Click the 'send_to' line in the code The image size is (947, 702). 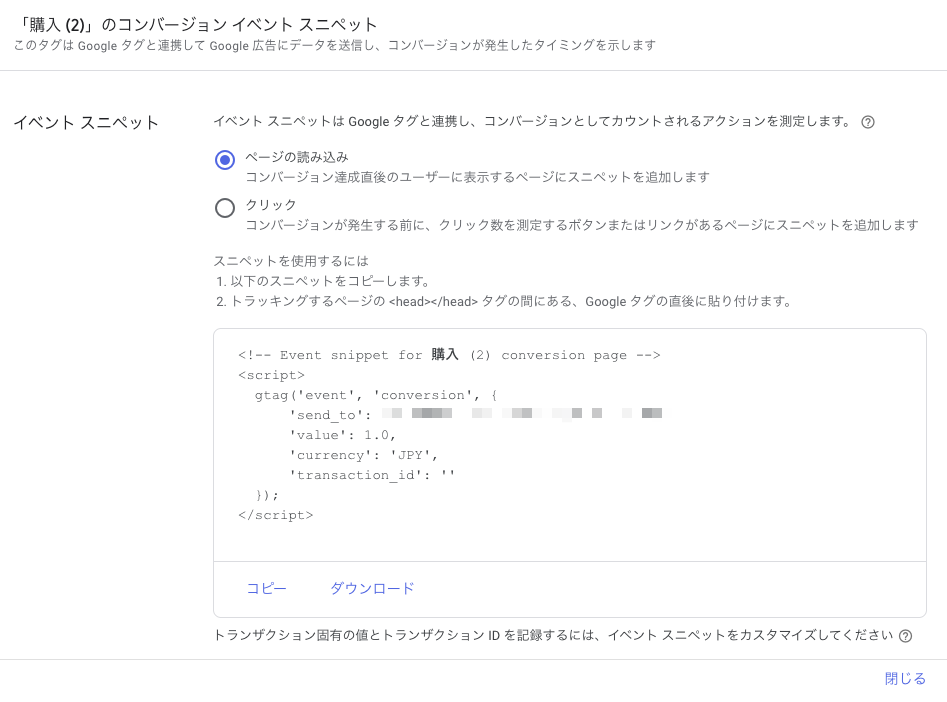(330, 415)
